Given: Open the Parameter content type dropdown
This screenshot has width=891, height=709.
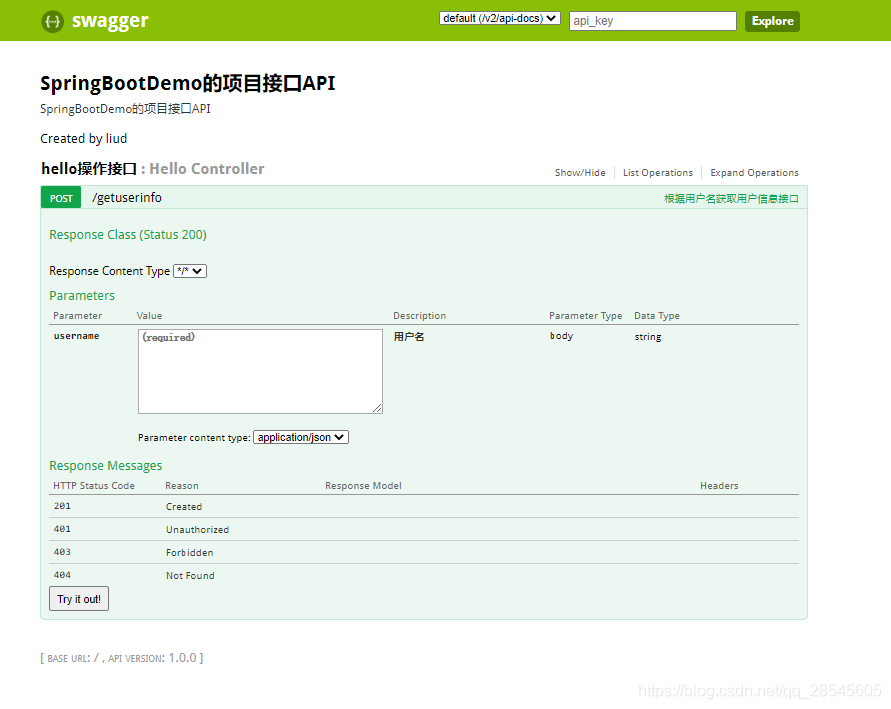Looking at the screenshot, I should pyautogui.click(x=300, y=437).
